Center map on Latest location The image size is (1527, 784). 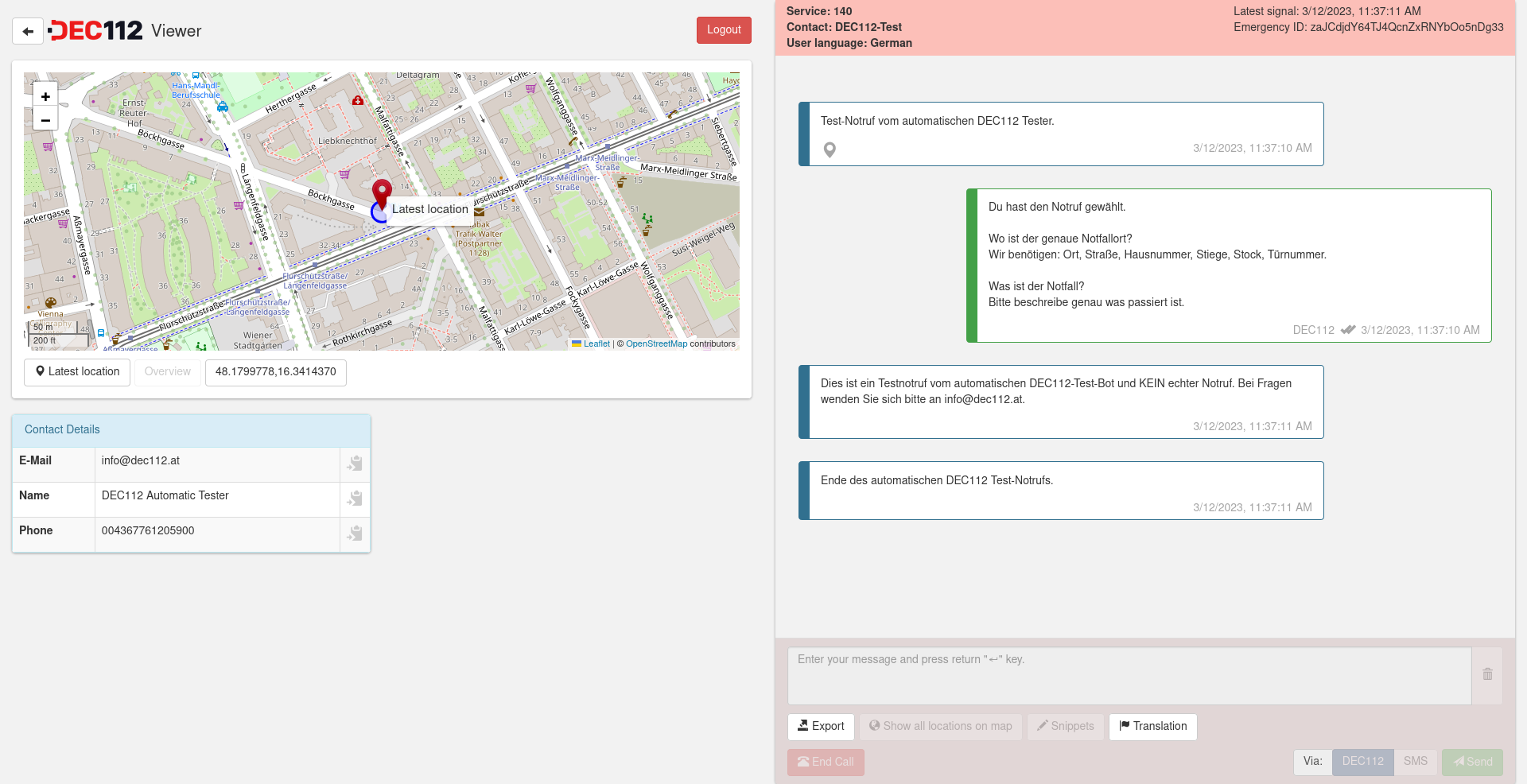tap(77, 372)
